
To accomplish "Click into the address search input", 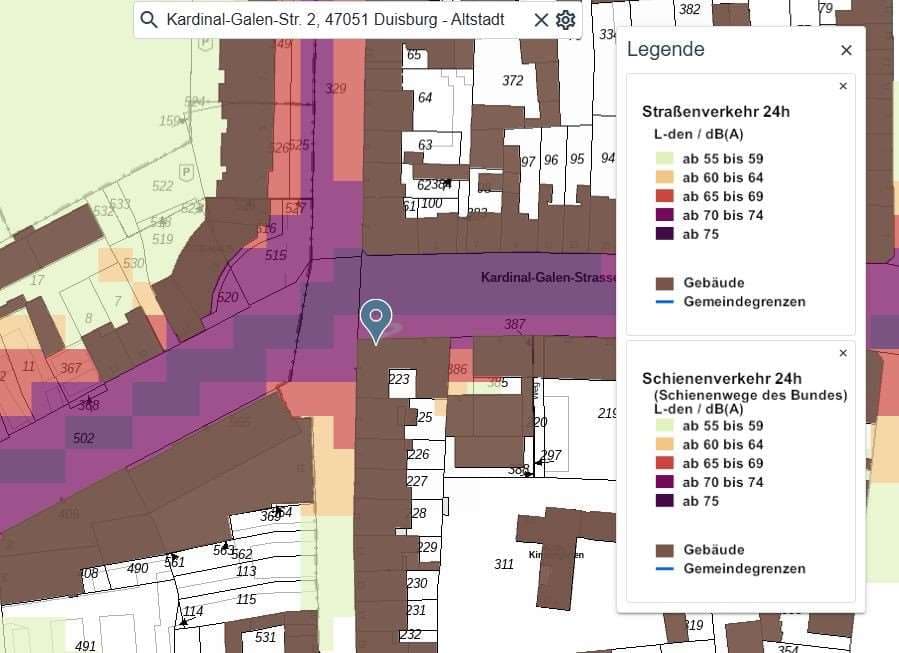I will point(340,20).
